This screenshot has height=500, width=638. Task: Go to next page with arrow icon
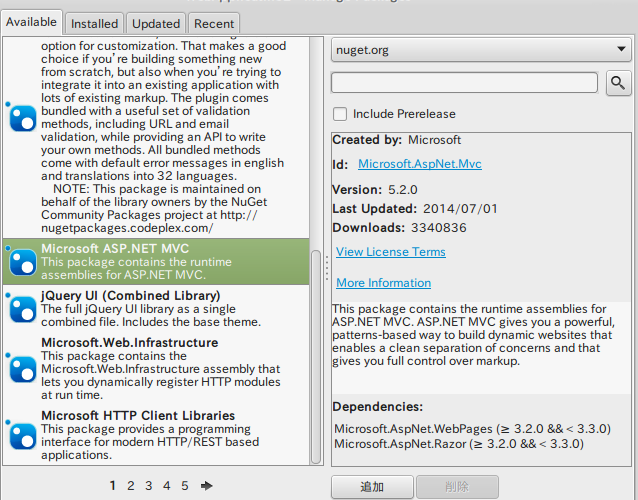pyautogui.click(x=207, y=486)
